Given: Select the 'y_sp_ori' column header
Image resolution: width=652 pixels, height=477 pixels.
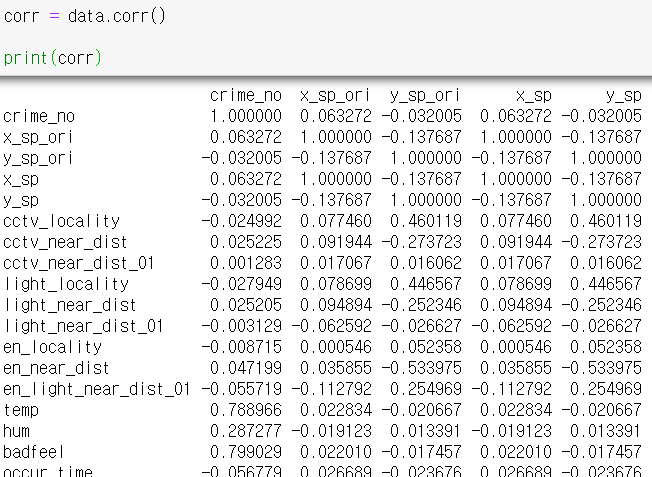Looking at the screenshot, I should pos(425,96).
